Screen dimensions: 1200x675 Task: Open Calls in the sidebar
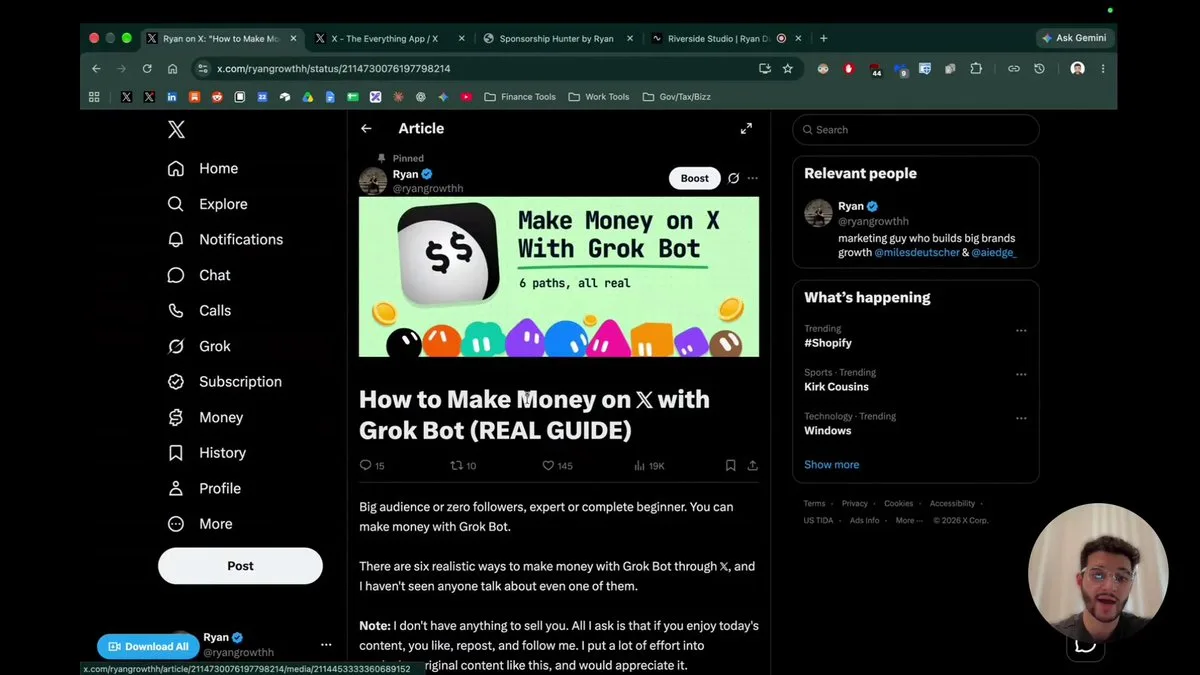(x=199, y=310)
